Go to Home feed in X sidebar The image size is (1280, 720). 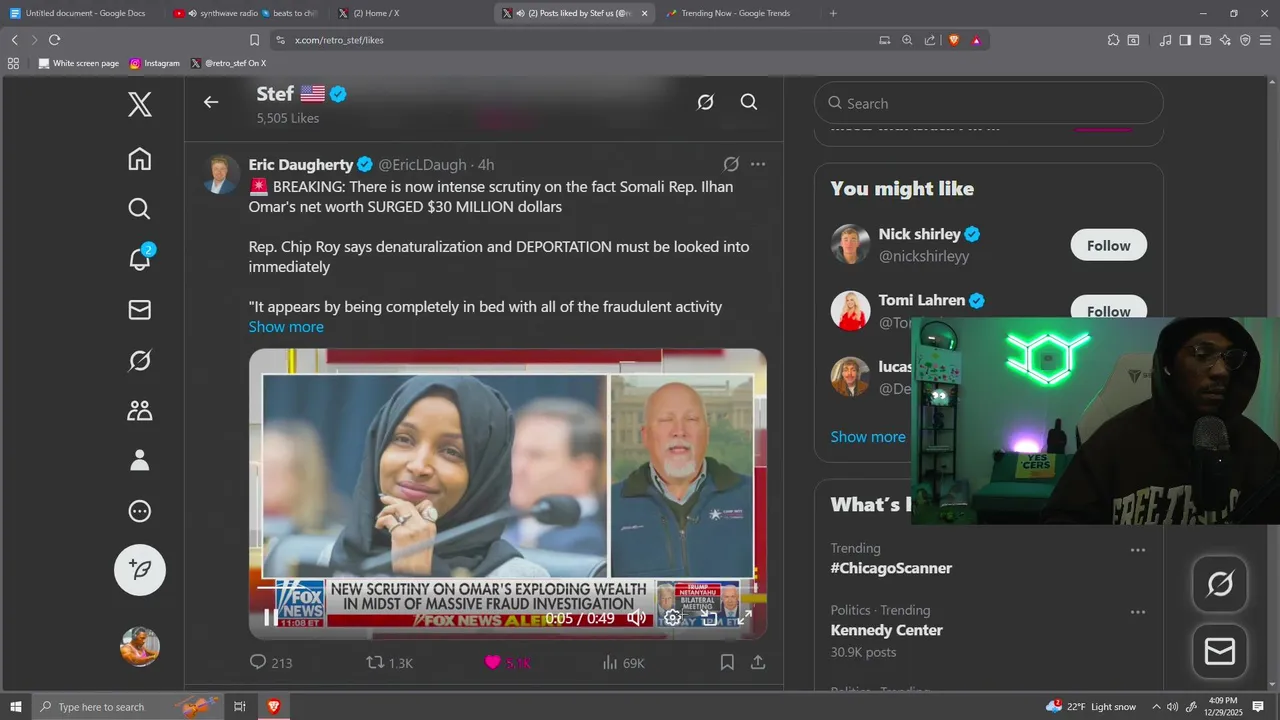click(140, 159)
